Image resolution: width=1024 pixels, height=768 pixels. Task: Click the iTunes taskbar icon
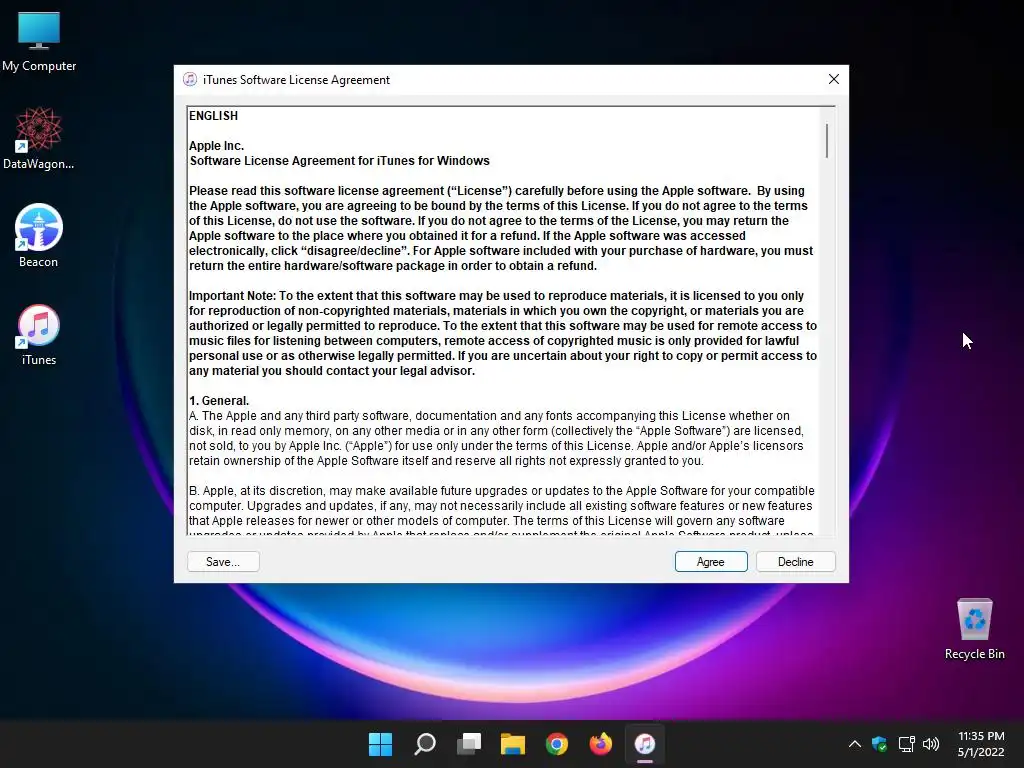[x=645, y=744]
